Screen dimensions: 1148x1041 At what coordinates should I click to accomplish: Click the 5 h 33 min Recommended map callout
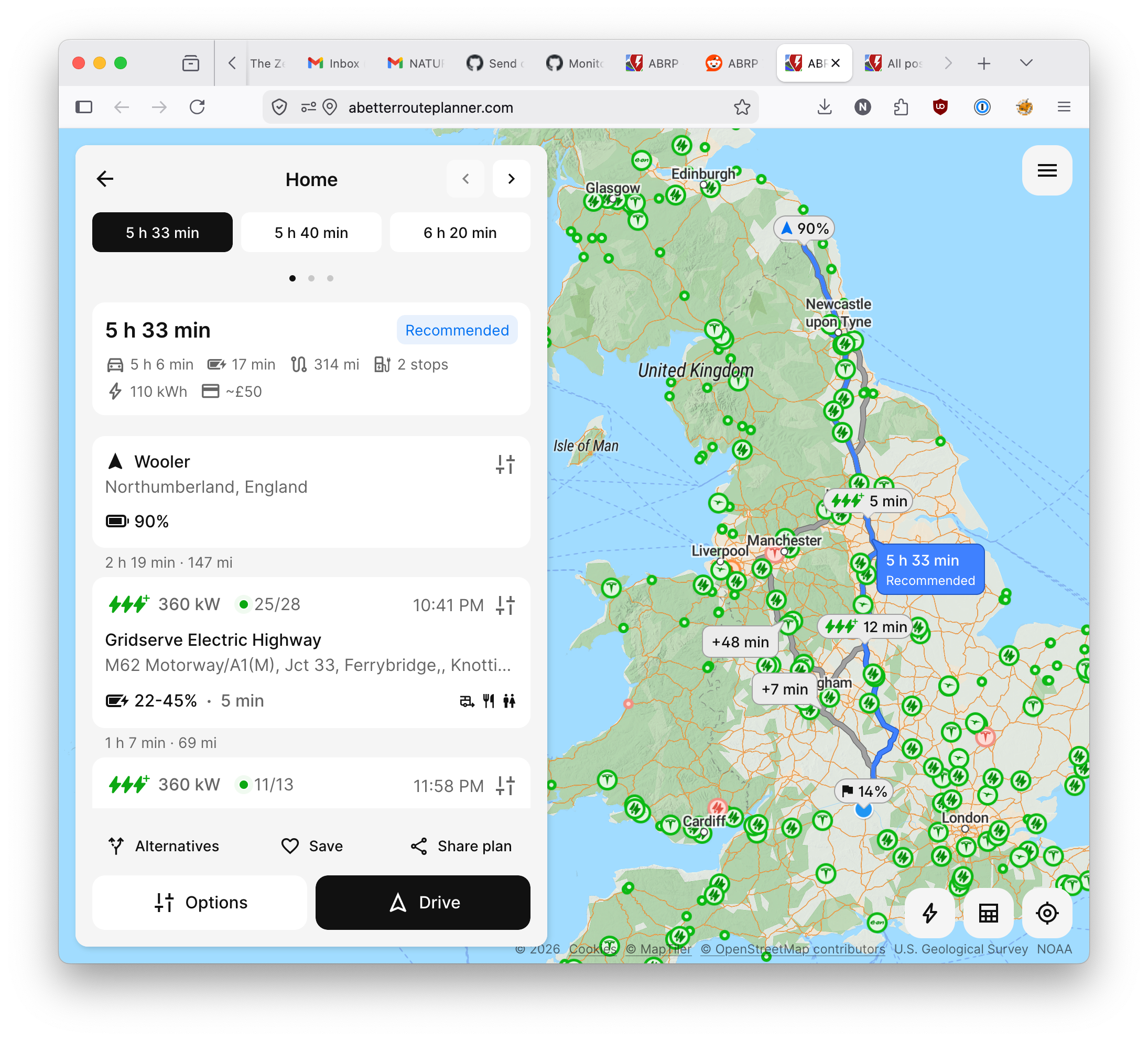tap(929, 569)
